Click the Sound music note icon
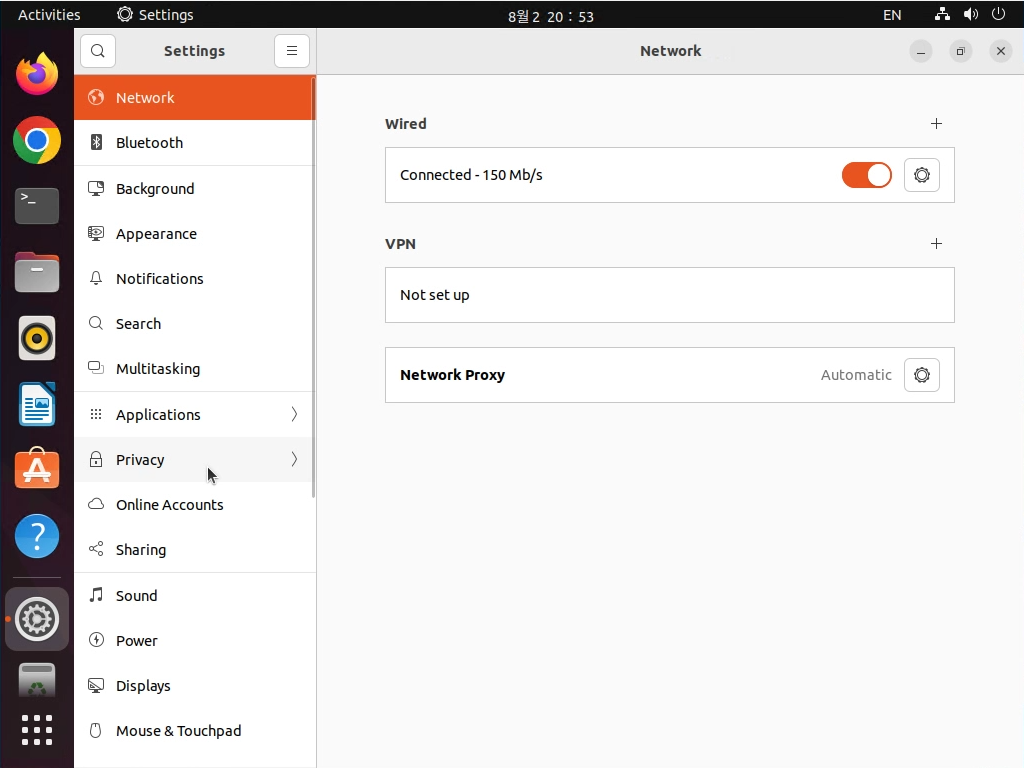The image size is (1024, 768). pyautogui.click(x=96, y=594)
